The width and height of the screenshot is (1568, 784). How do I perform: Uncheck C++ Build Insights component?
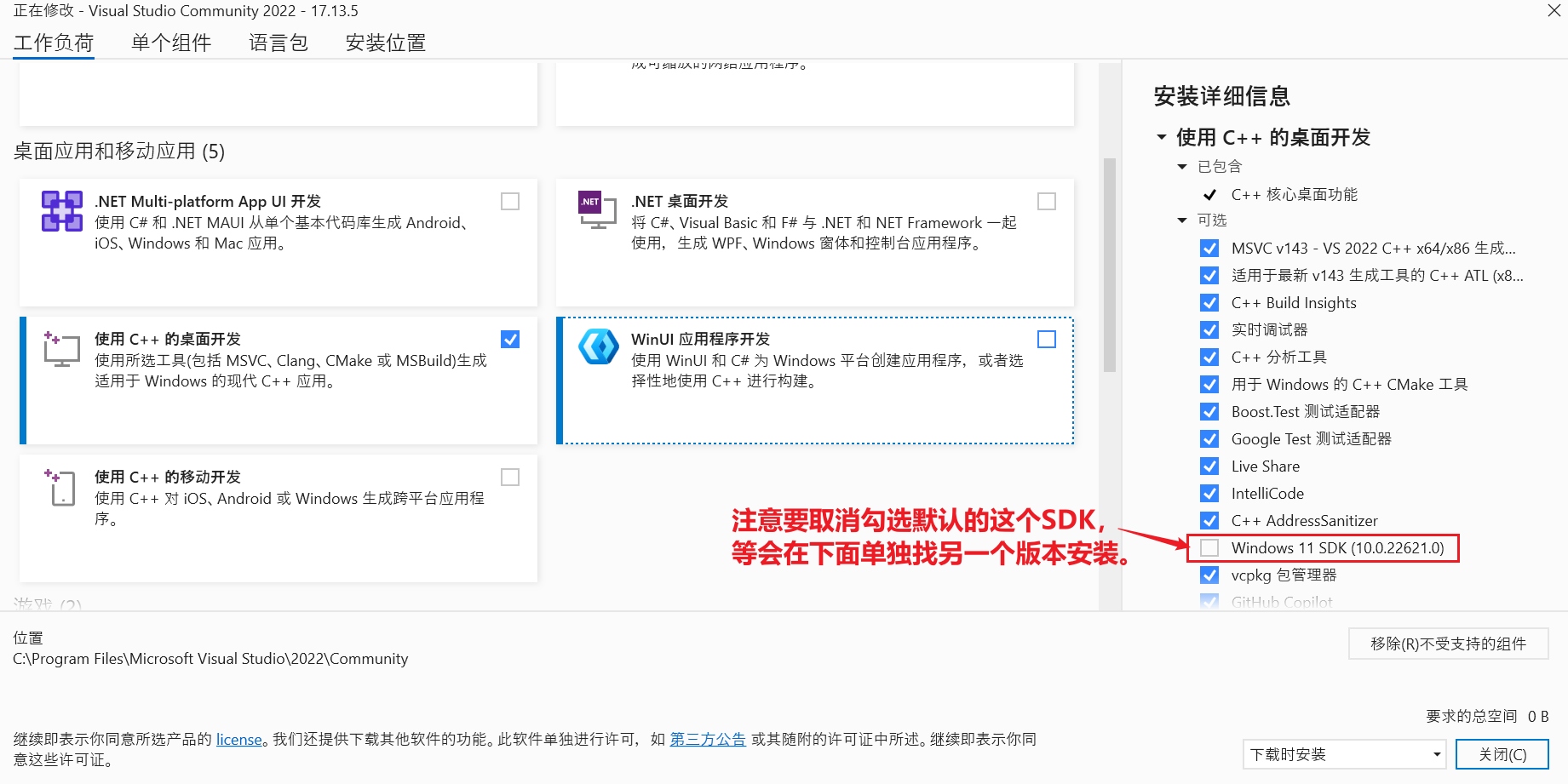(x=1209, y=303)
